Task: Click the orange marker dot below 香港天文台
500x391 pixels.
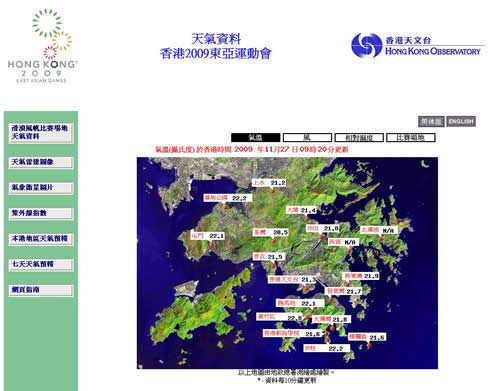Action: click(x=306, y=289)
